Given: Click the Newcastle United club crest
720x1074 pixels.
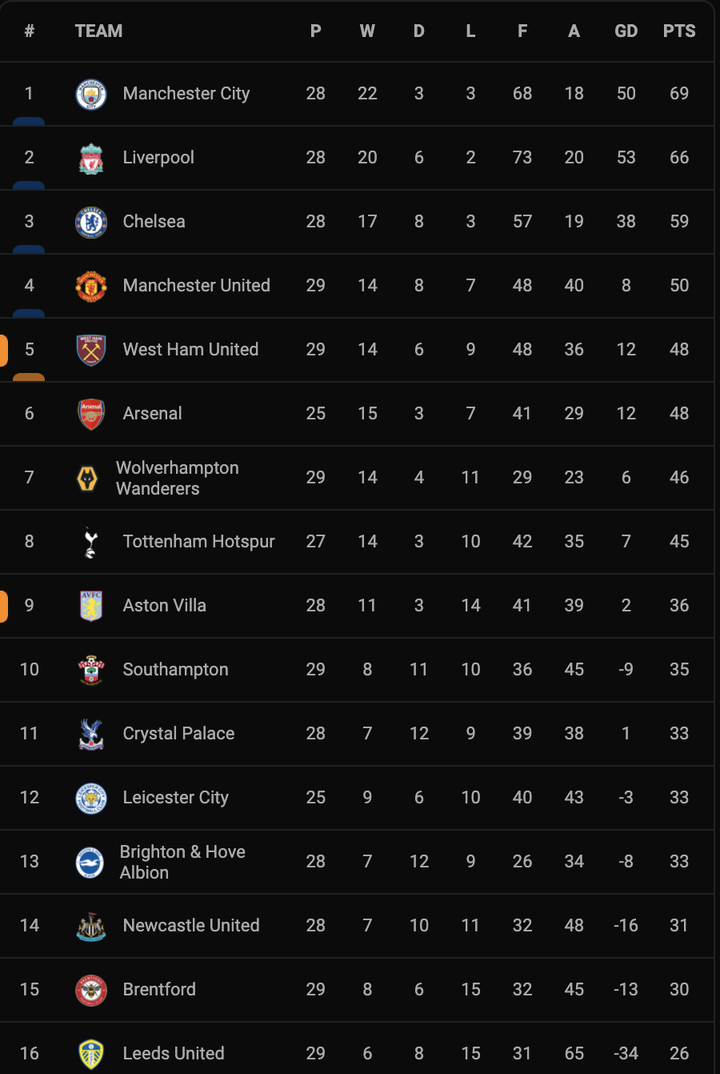Looking at the screenshot, I should point(91,925).
